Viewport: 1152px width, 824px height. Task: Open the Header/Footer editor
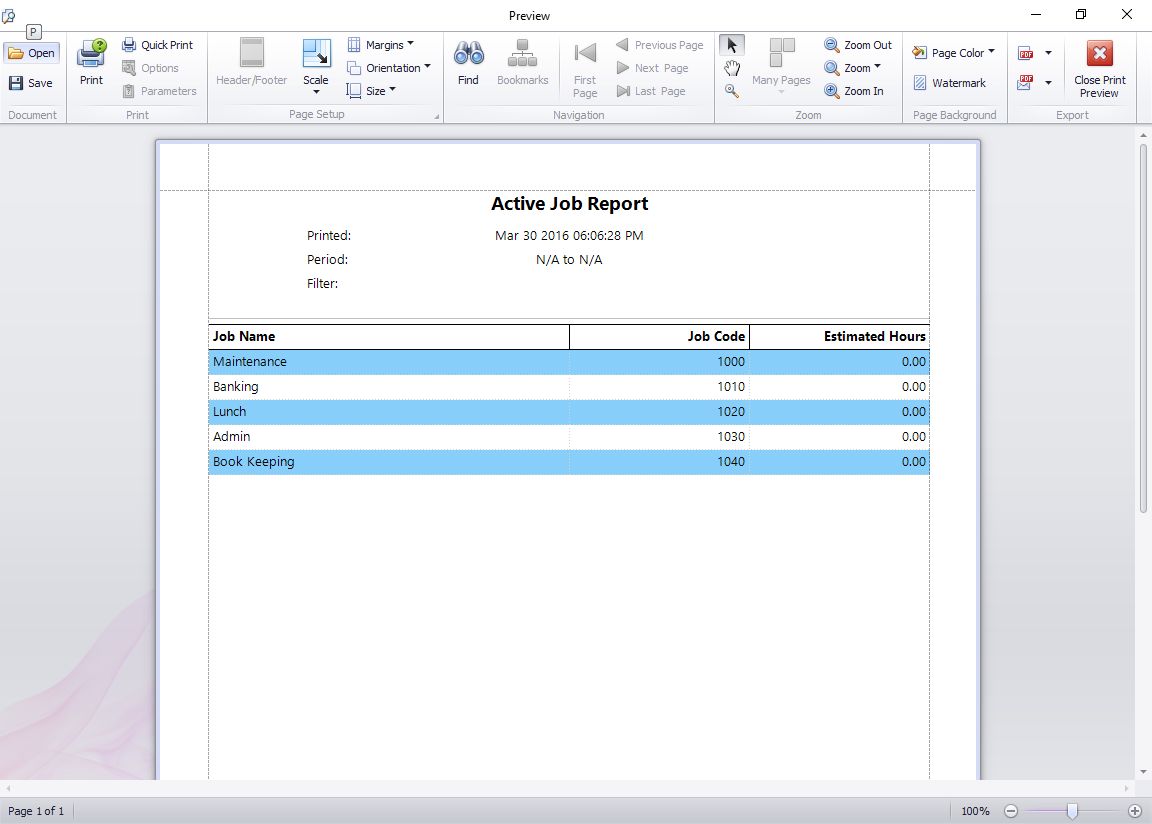pyautogui.click(x=251, y=63)
